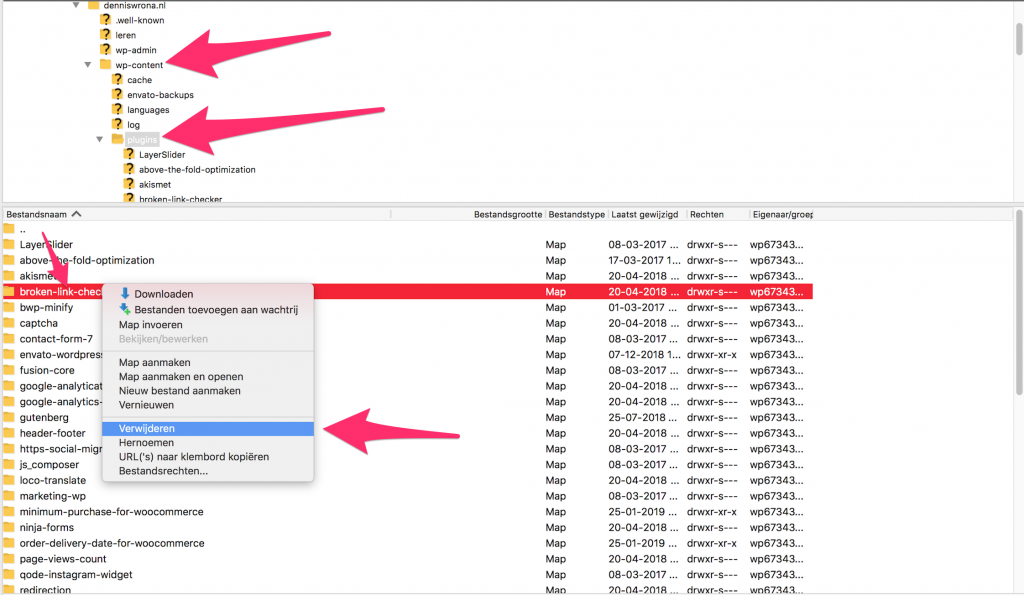Select the languages folder in the tree
The height and width of the screenshot is (595, 1024).
point(148,110)
